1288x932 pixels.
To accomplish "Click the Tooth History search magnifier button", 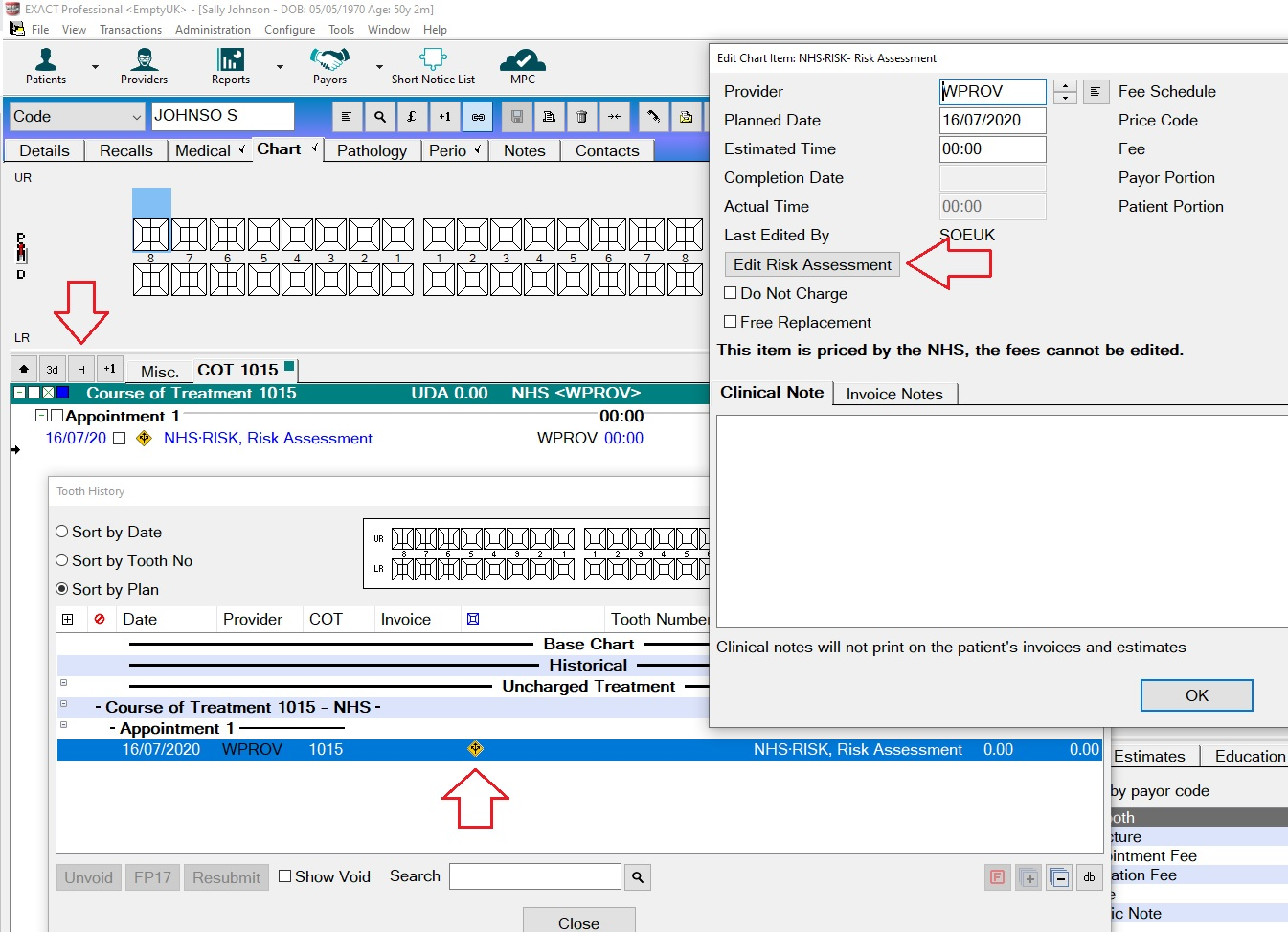I will pos(638,876).
